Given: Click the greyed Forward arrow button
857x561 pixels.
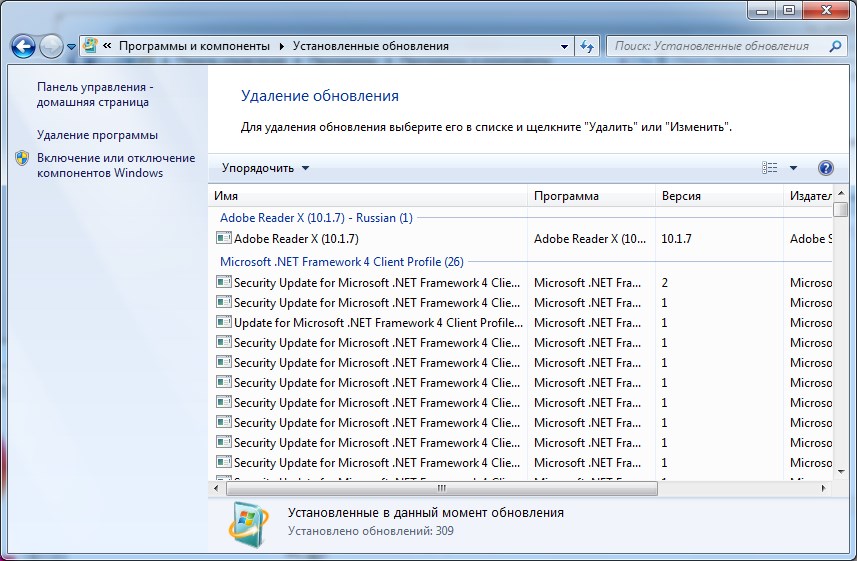Looking at the screenshot, I should (51, 46).
